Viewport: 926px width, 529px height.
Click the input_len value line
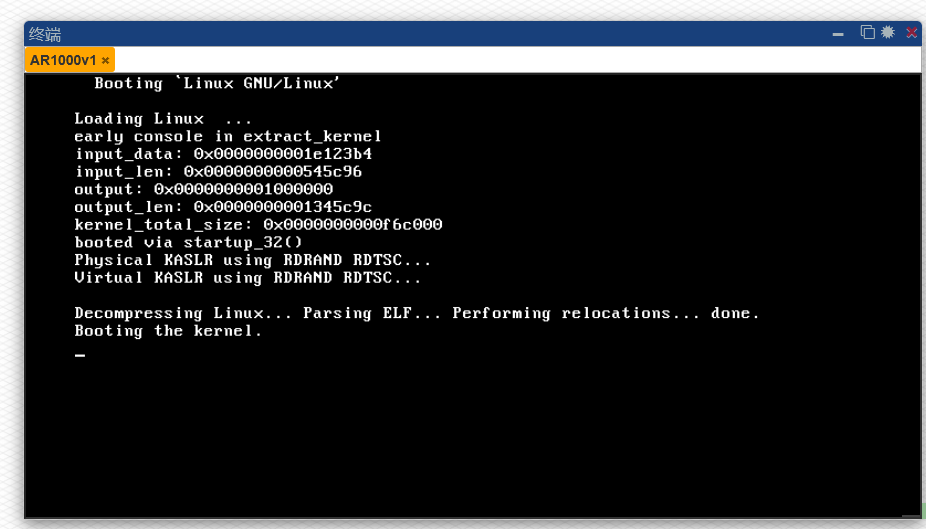pyautogui.click(x=218, y=171)
